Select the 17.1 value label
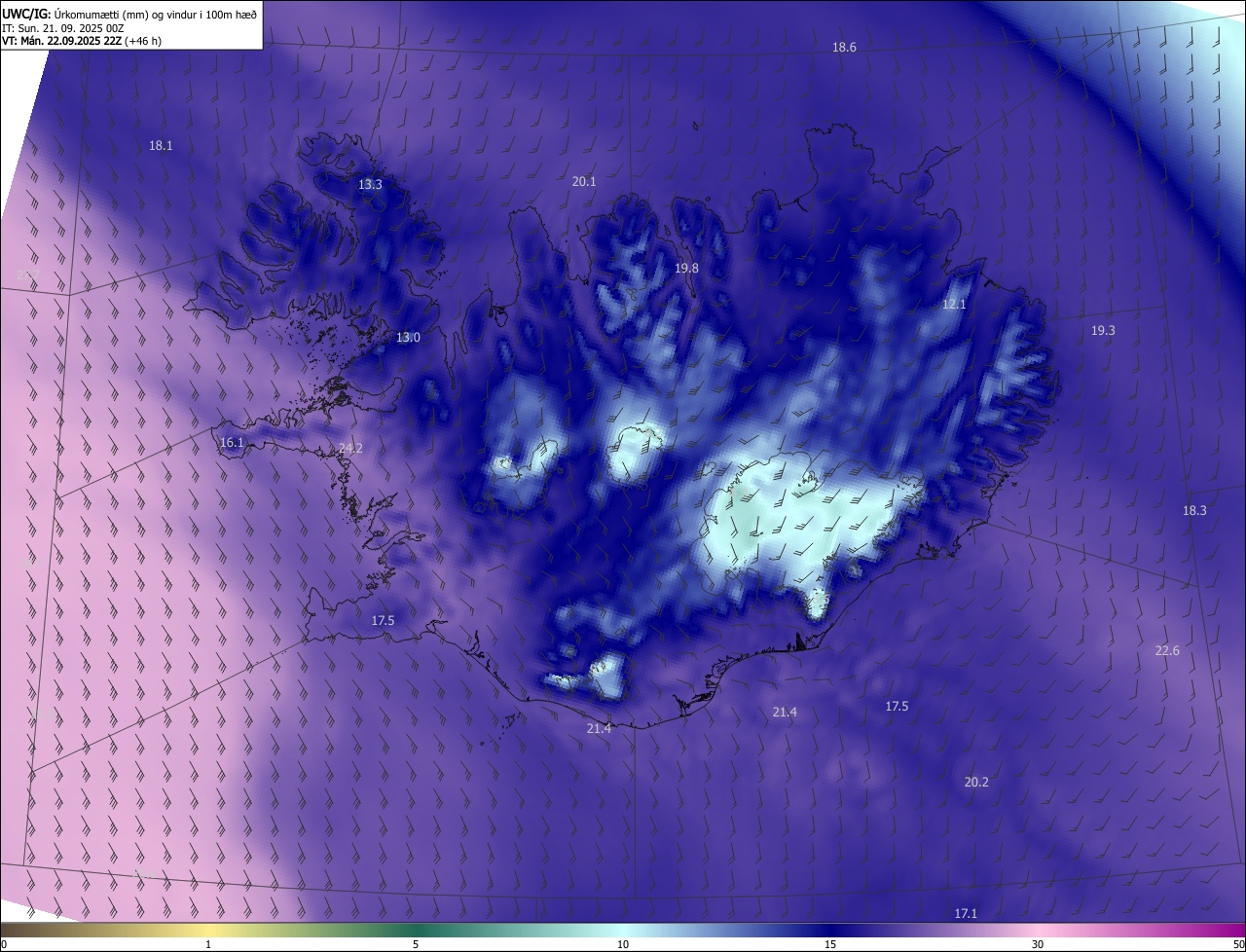Image resolution: width=1246 pixels, height=952 pixels. tap(965, 914)
